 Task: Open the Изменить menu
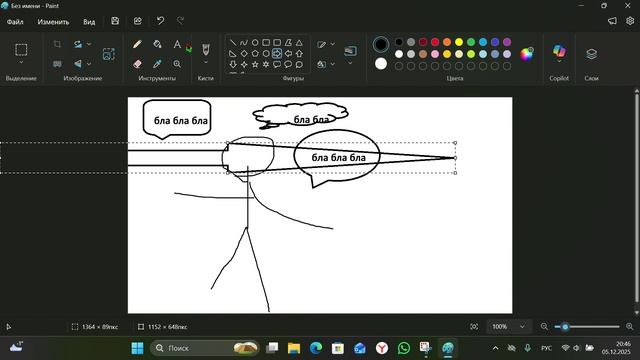pyautogui.click(x=53, y=22)
